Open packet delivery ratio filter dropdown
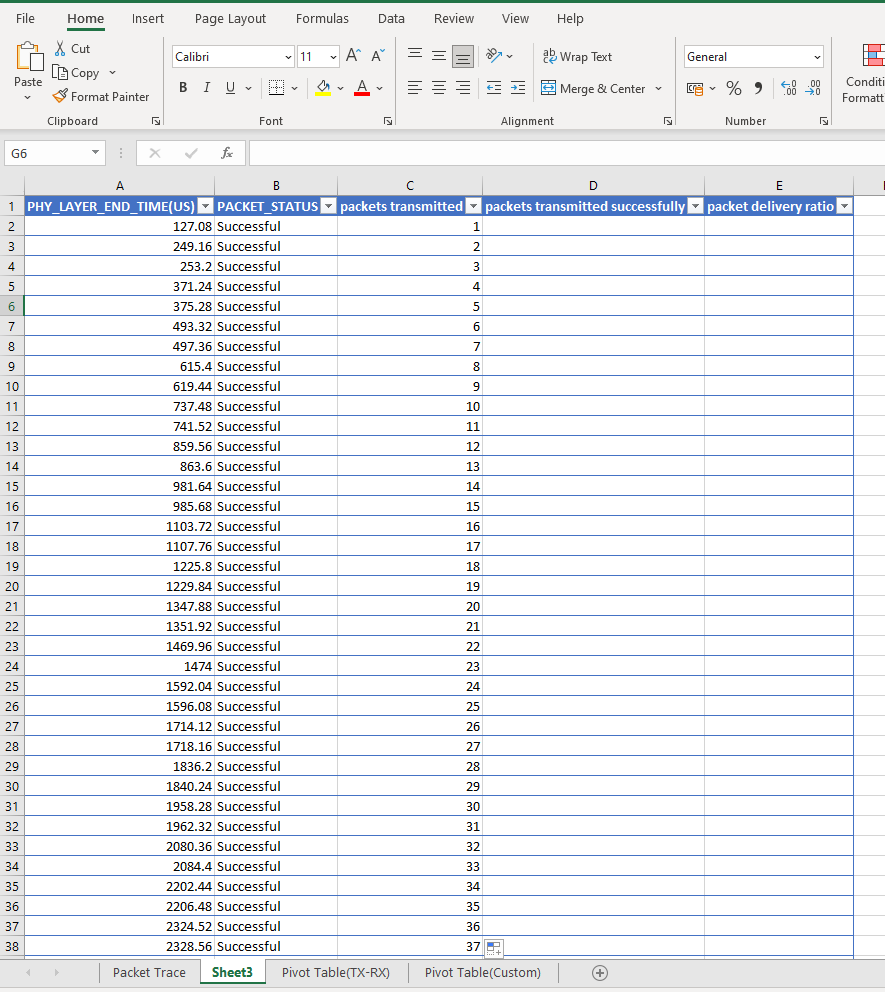This screenshot has height=992, width=885. pos(845,206)
